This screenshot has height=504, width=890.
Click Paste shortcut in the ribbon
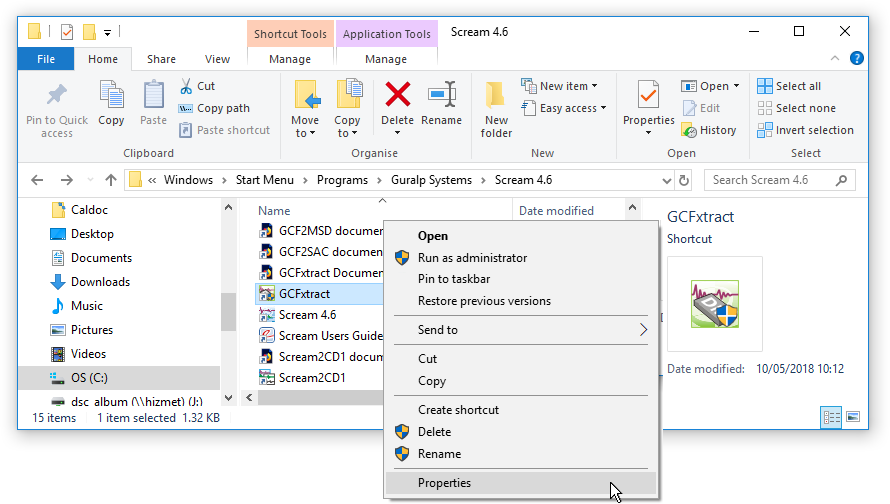225,131
